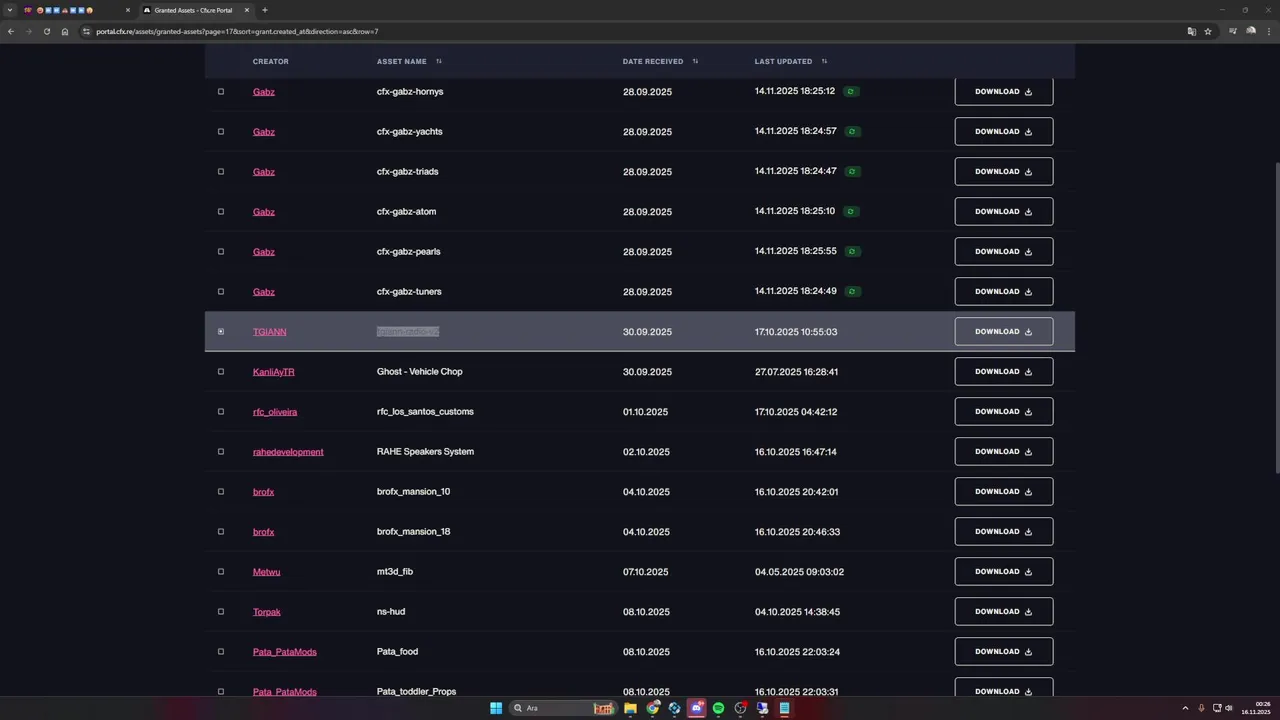The height and width of the screenshot is (720, 1280).
Task: Open the browser profile avatar
Action: [x=1250, y=31]
